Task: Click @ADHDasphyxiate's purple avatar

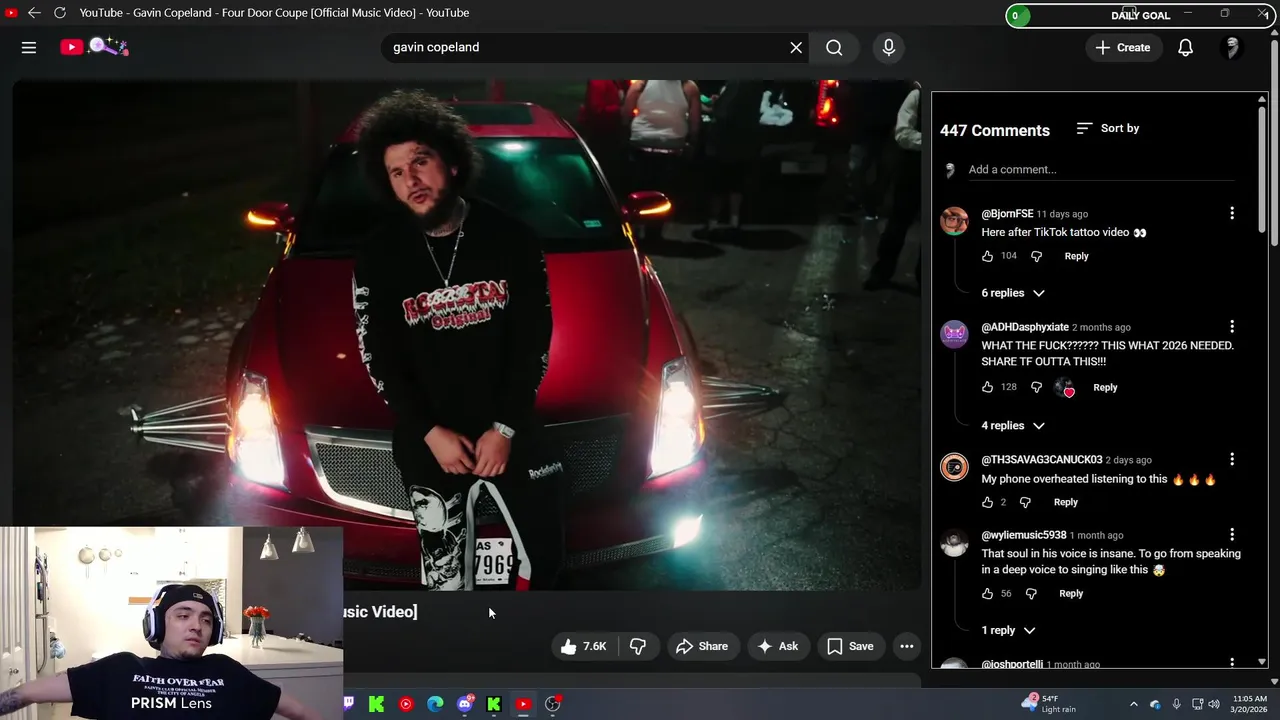Action: click(x=954, y=334)
